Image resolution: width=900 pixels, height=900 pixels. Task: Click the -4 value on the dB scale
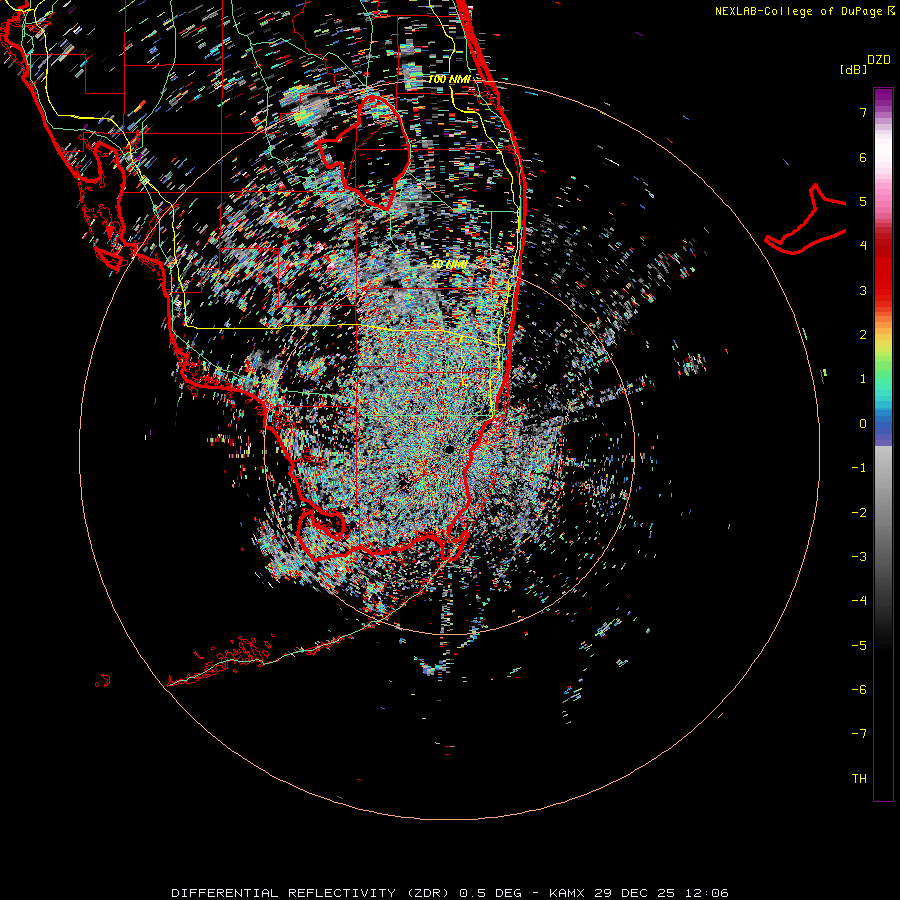[859, 601]
